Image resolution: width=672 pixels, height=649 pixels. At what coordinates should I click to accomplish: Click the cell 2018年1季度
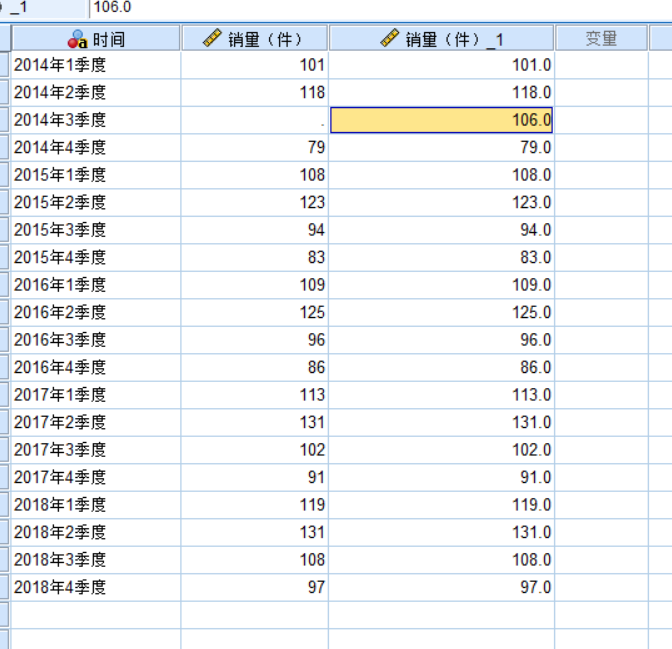pyautogui.click(x=96, y=505)
